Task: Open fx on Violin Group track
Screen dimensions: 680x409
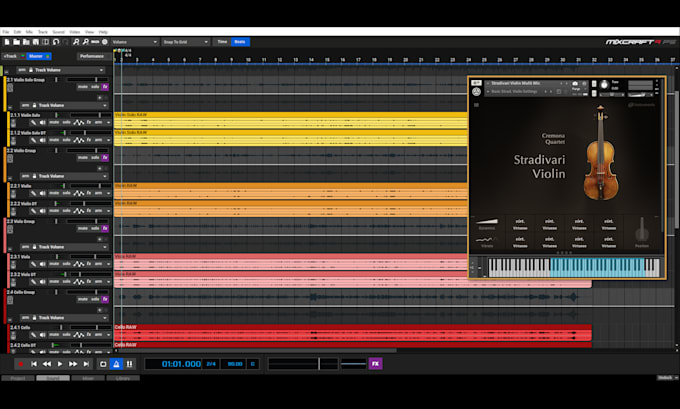Action: [x=105, y=157]
